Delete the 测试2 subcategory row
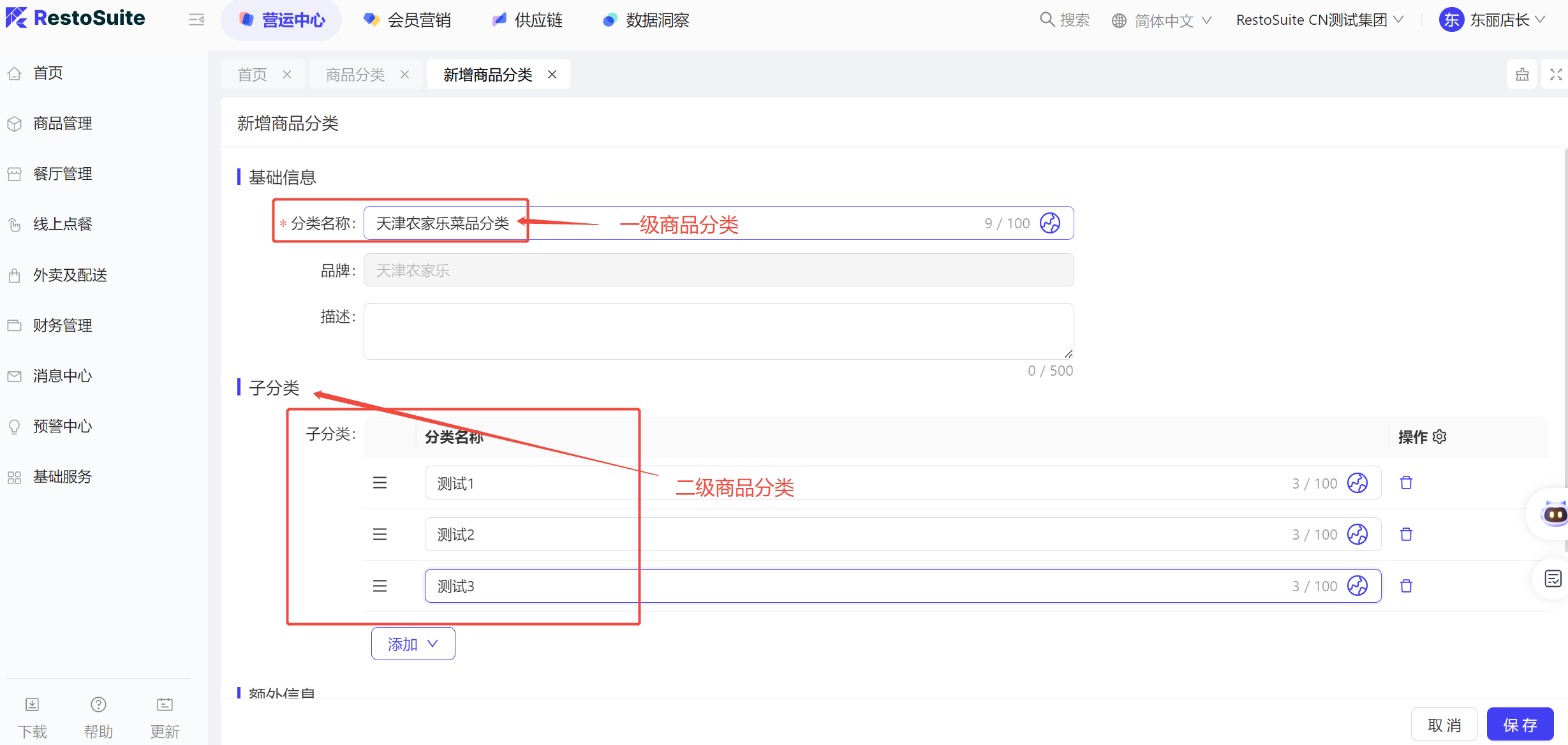The height and width of the screenshot is (745, 1568). 1406,534
